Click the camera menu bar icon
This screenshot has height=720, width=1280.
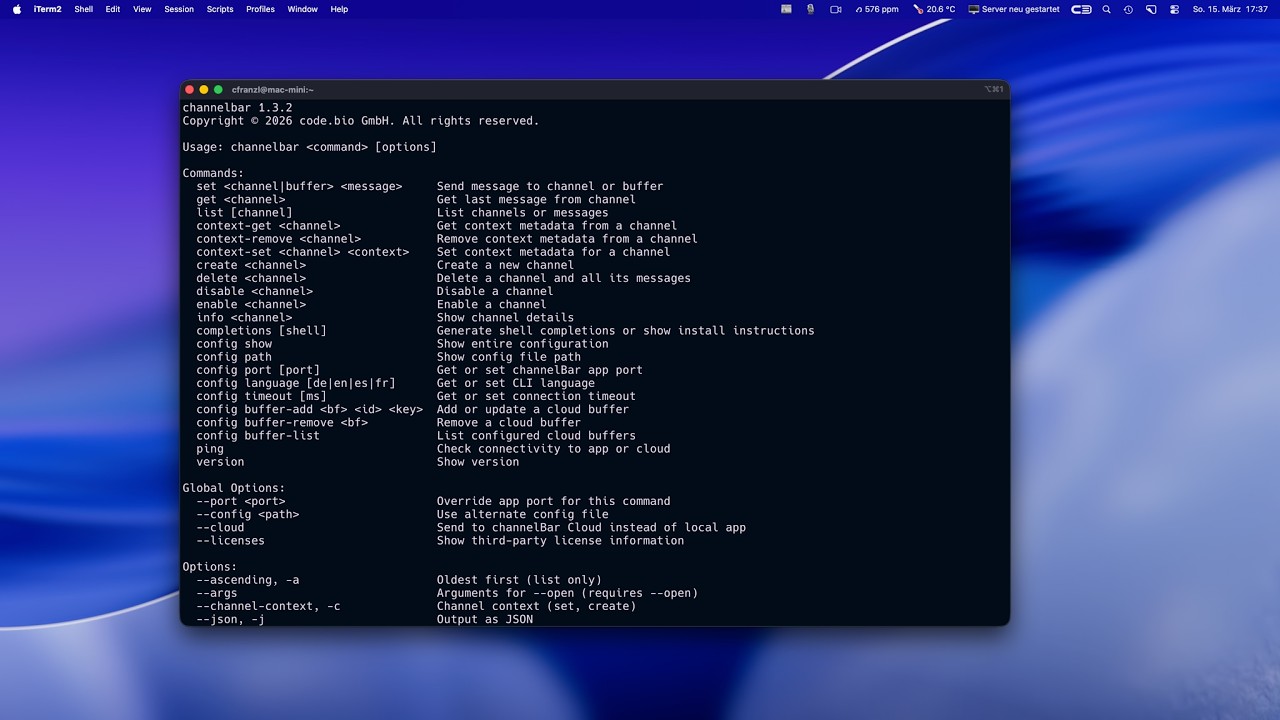tap(835, 9)
